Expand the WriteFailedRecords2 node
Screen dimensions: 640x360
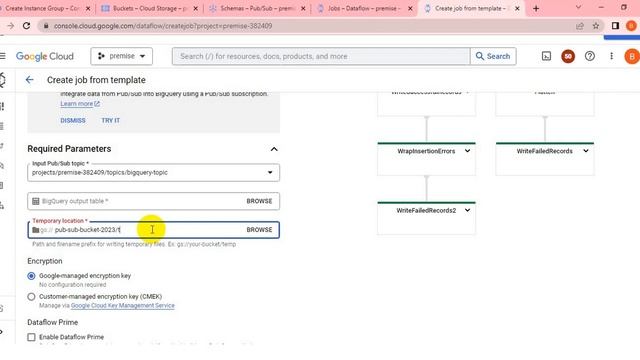click(467, 211)
